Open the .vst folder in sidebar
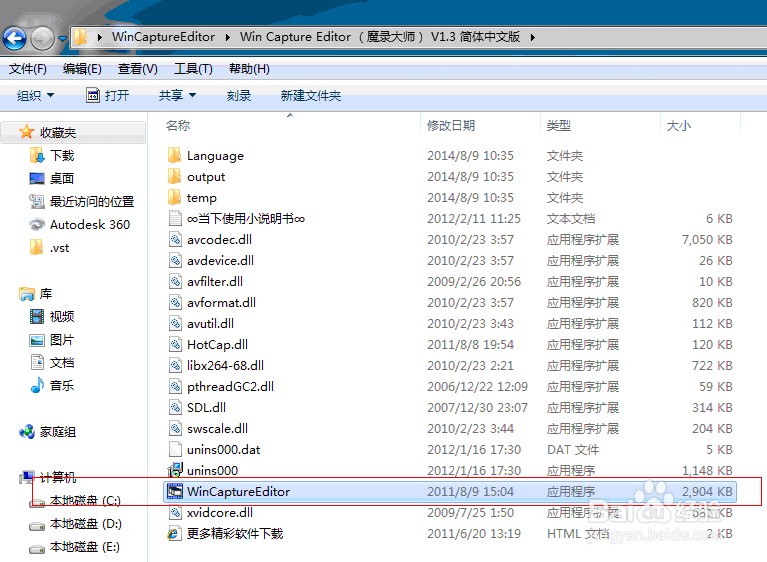The height and width of the screenshot is (562, 767). pyautogui.click(x=49, y=247)
